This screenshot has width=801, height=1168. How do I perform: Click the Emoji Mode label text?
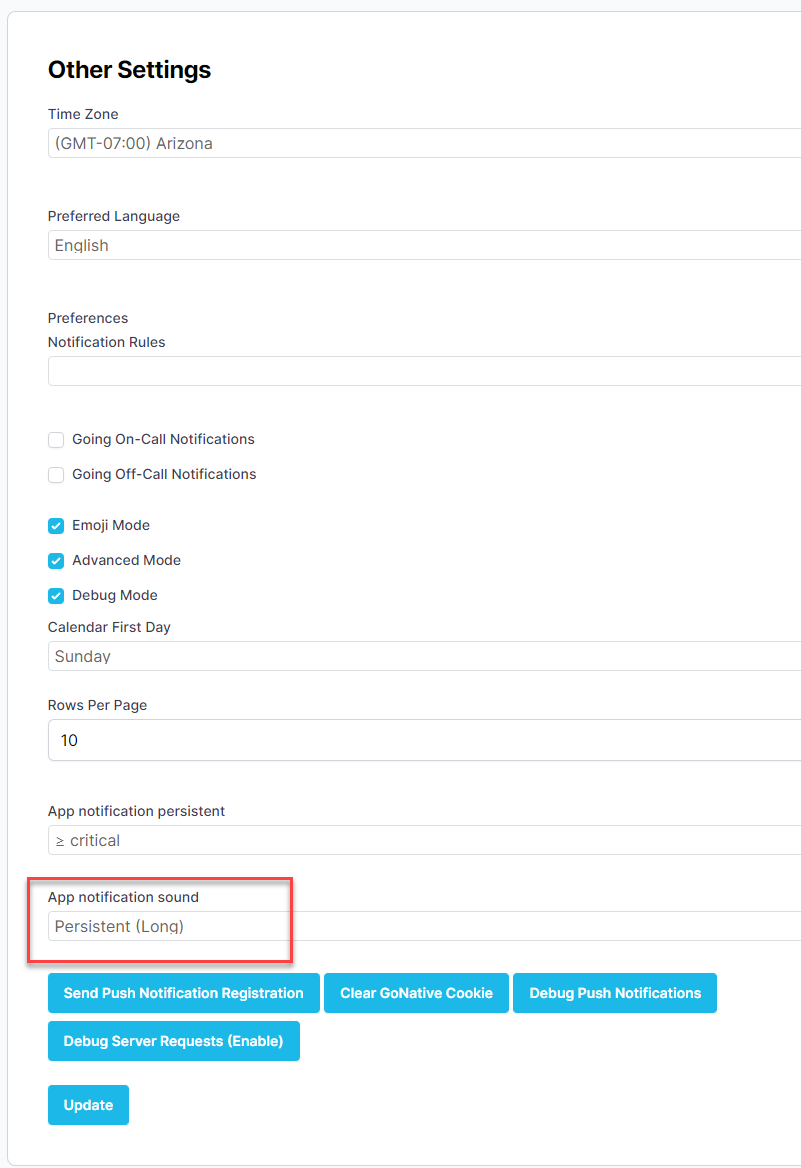(x=111, y=525)
